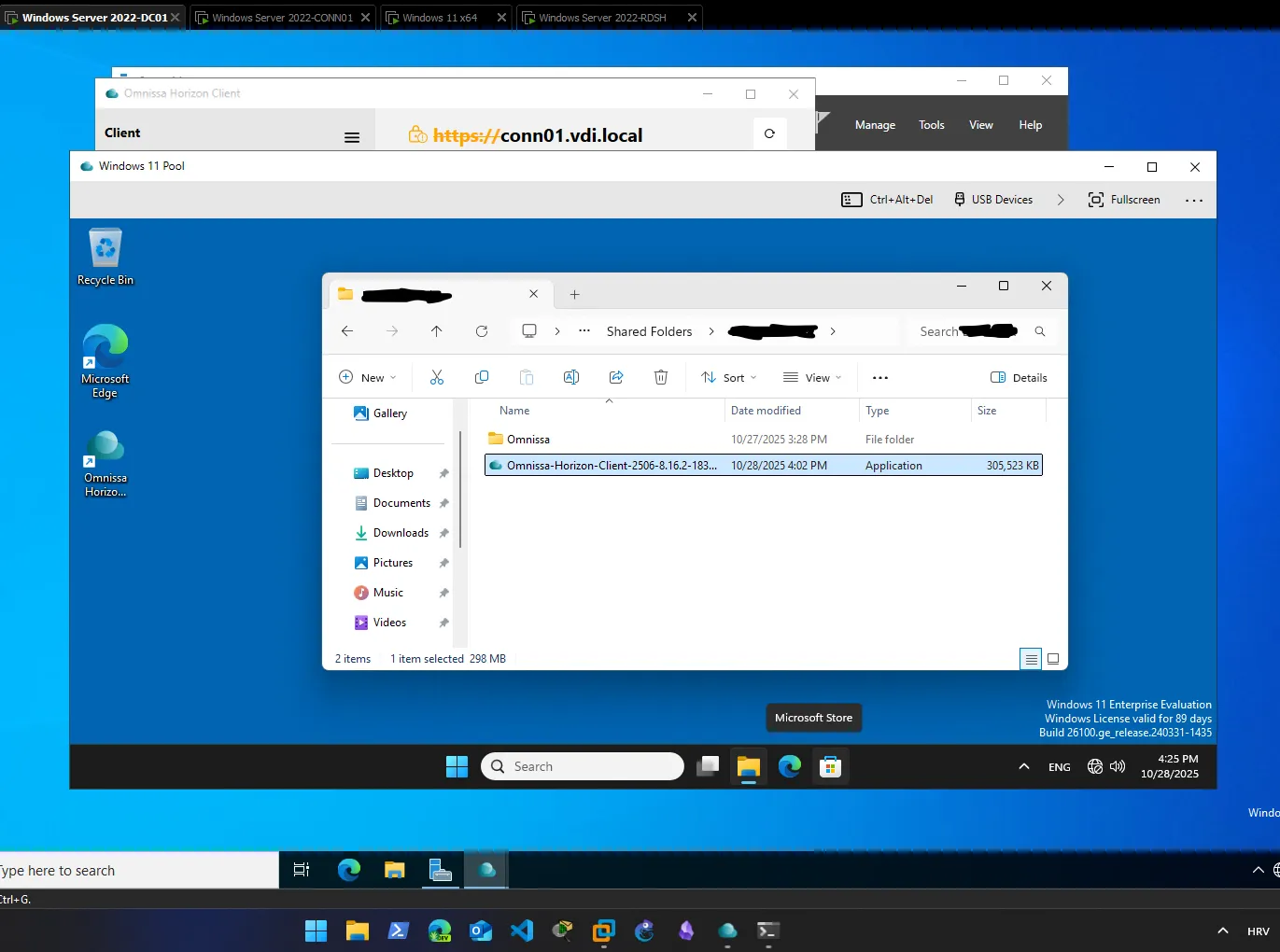This screenshot has width=1280, height=952.
Task: Send Ctrl+Alt+Del to the remote session
Action: click(885, 199)
